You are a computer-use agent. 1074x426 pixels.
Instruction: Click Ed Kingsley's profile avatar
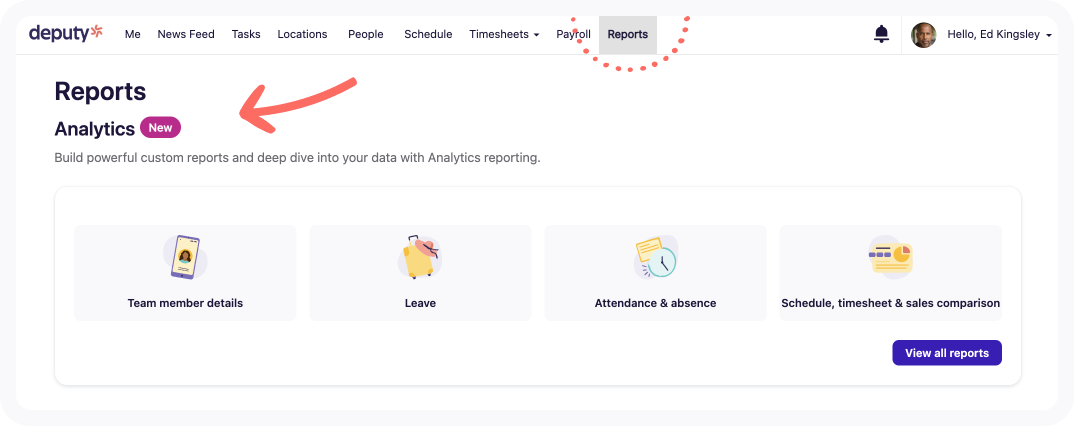pos(923,34)
